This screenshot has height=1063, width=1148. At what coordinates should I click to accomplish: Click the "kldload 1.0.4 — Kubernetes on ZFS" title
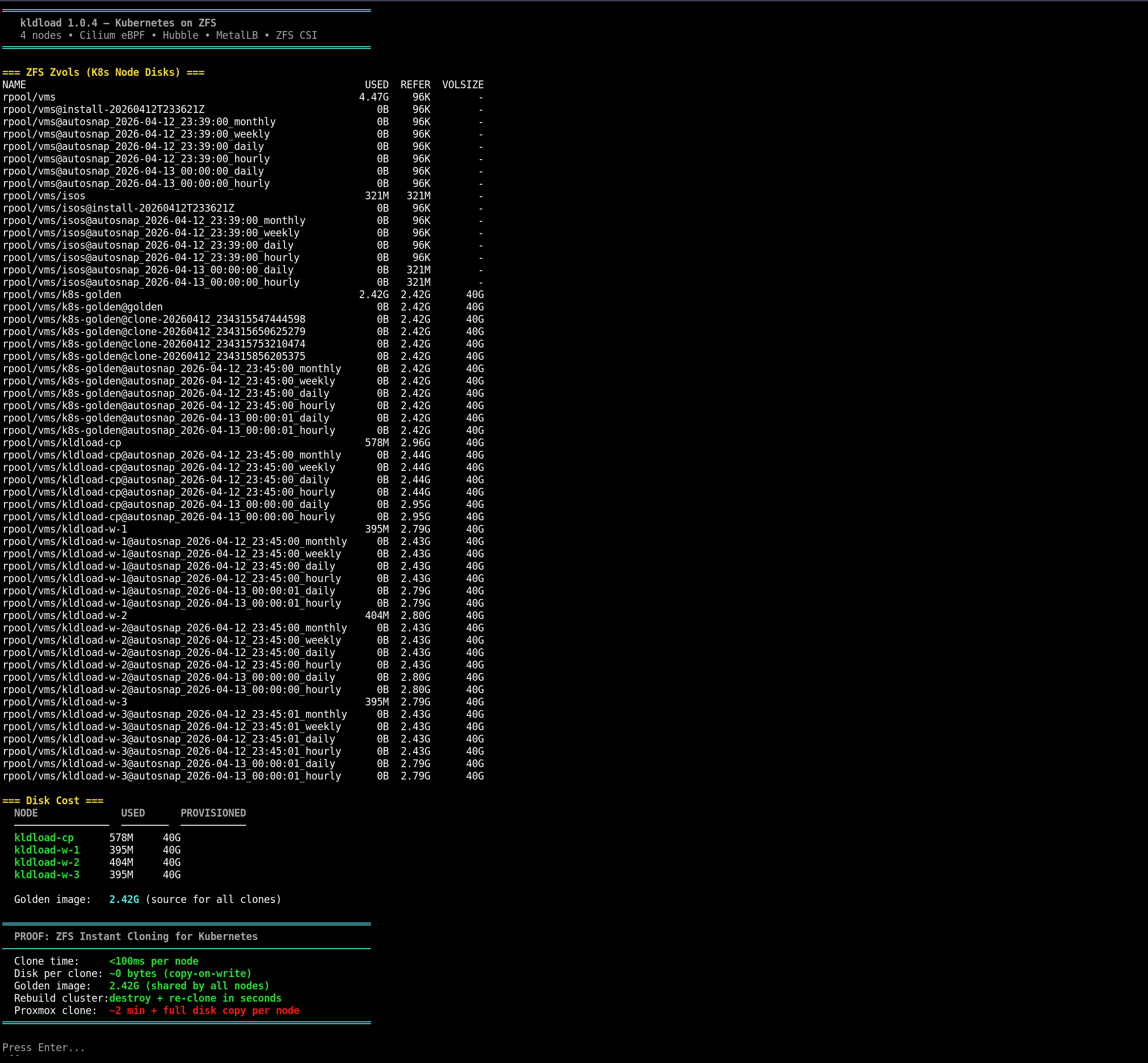(x=118, y=23)
